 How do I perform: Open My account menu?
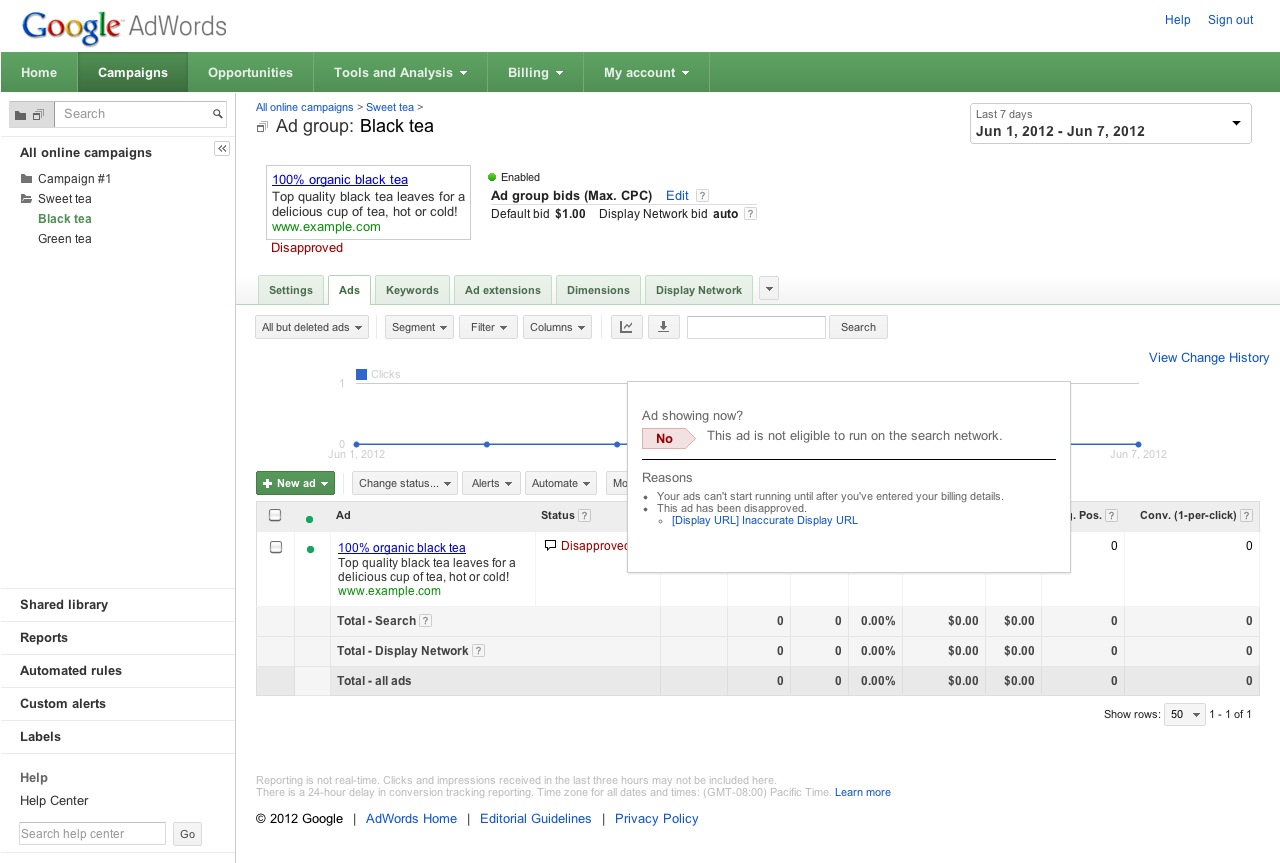coord(646,72)
